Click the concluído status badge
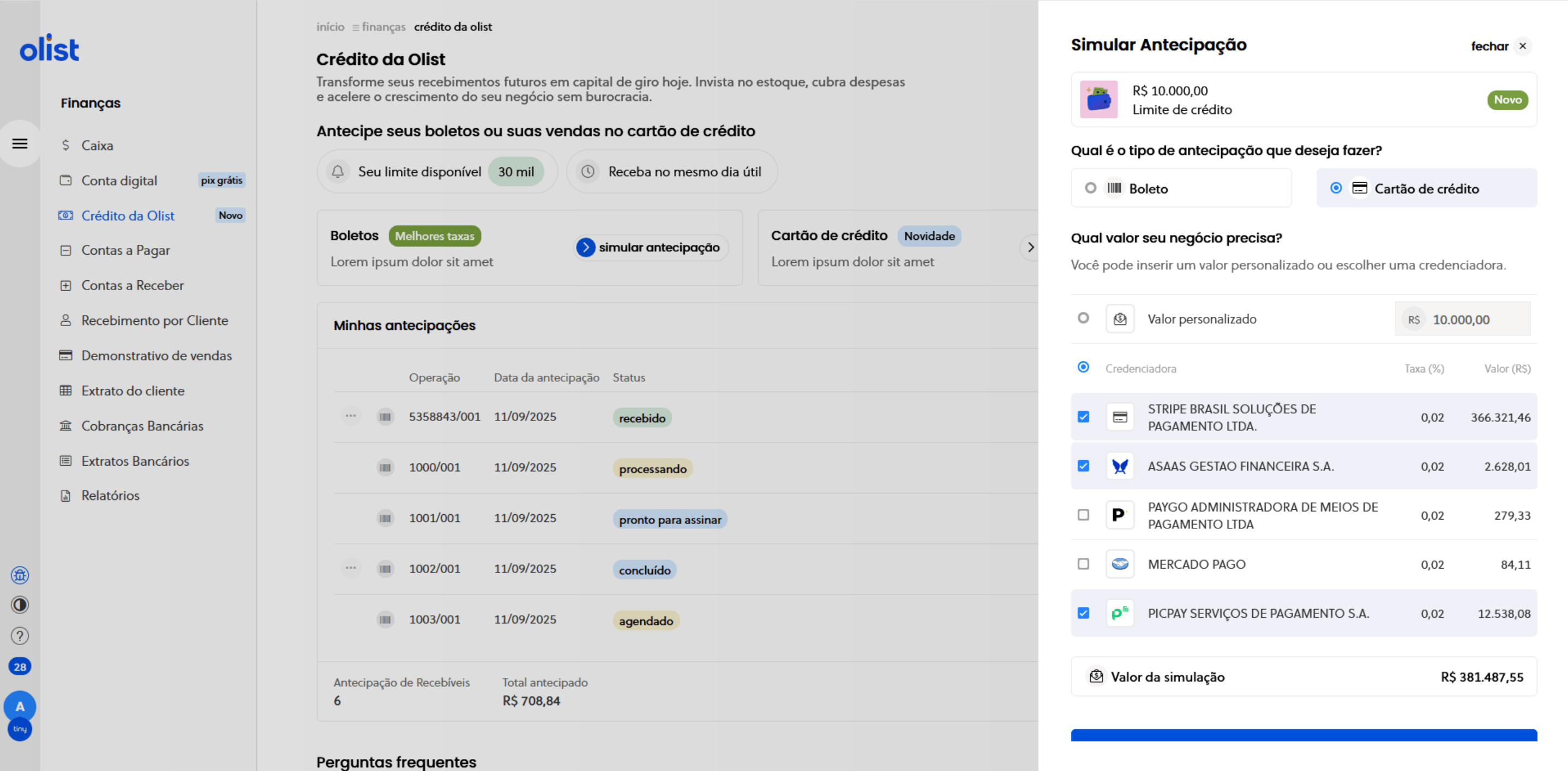Screen dimensions: 1568x771 click(x=645, y=570)
